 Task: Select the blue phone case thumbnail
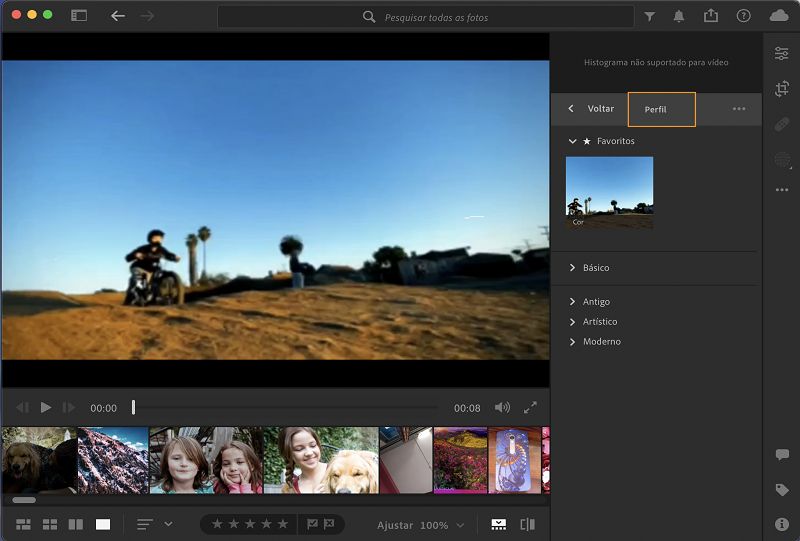click(x=514, y=460)
